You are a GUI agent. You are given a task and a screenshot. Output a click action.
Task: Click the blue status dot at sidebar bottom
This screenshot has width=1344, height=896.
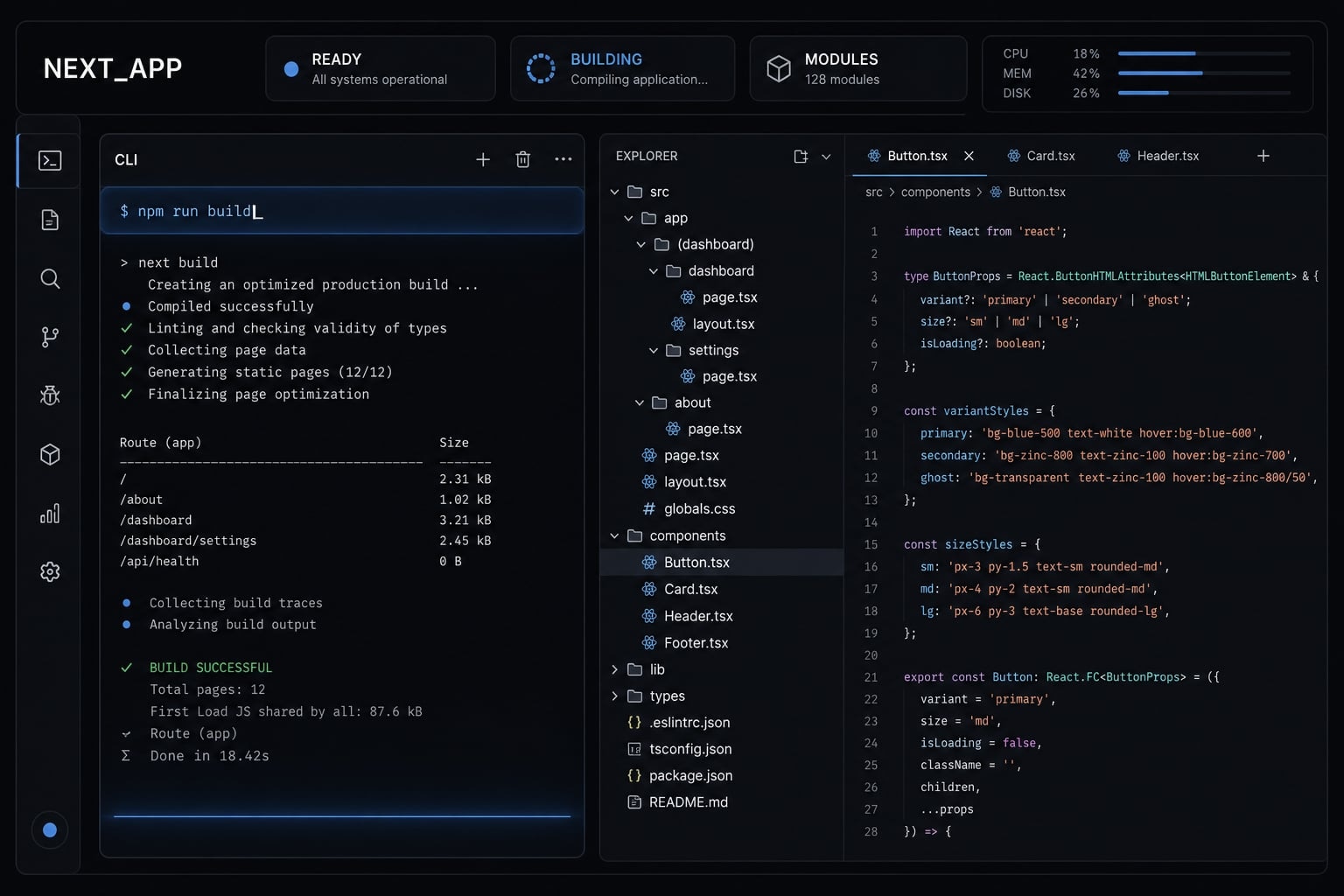pos(50,829)
